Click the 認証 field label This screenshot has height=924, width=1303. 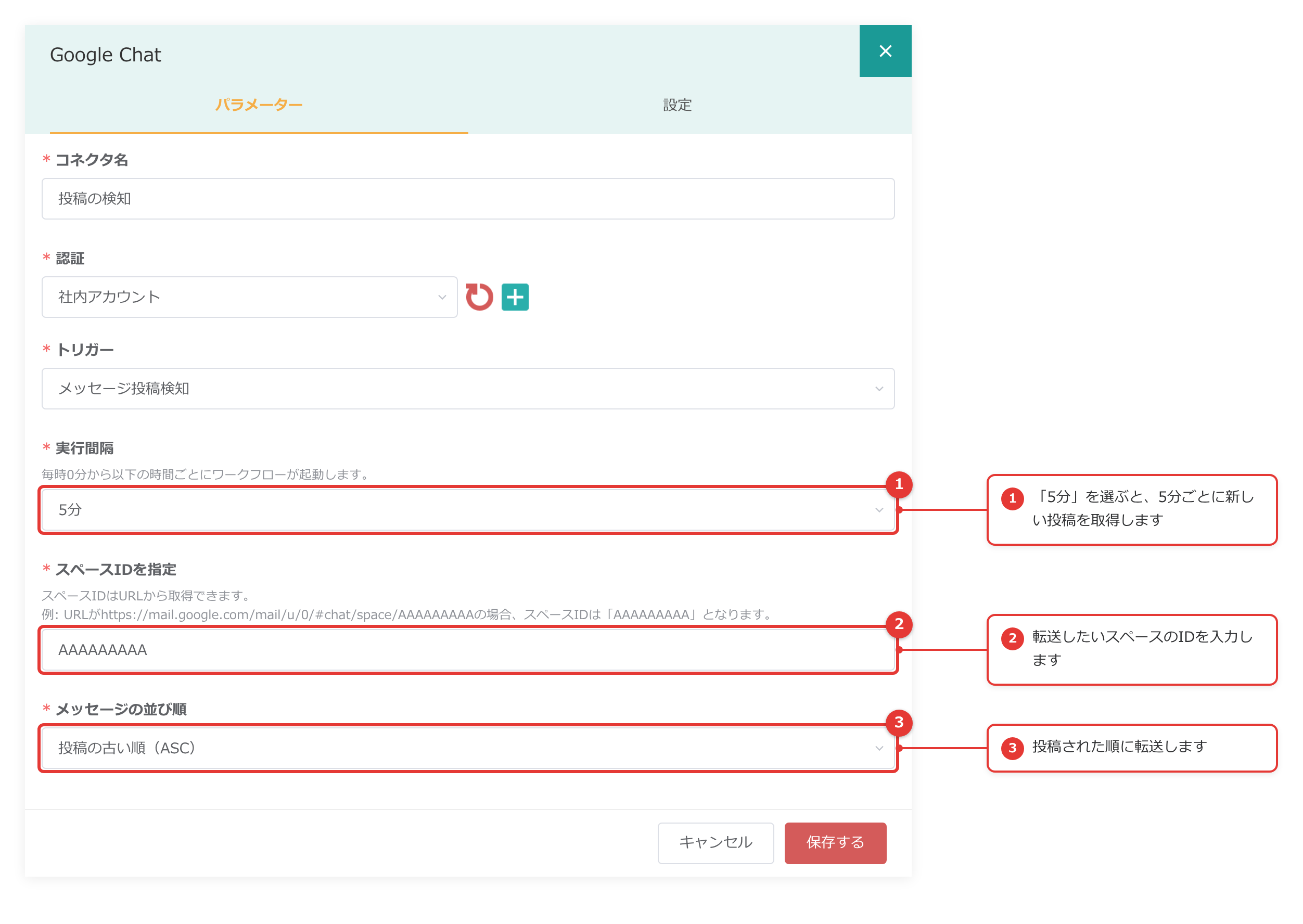(71, 258)
